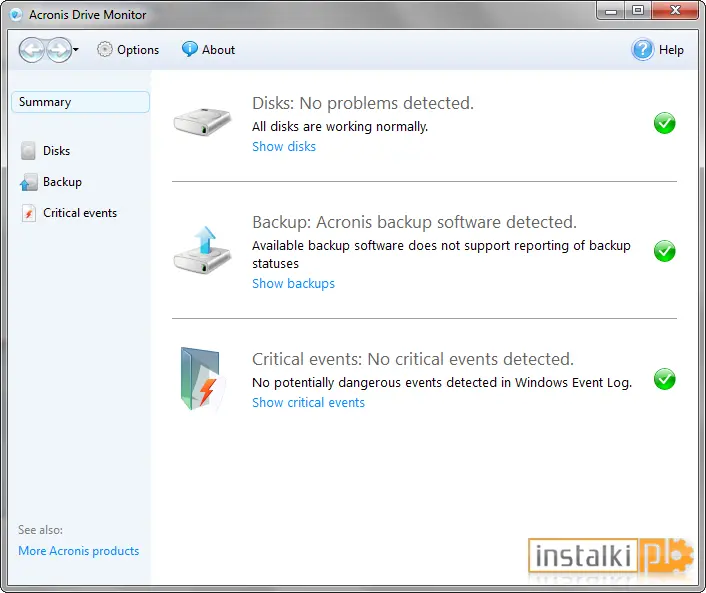Image resolution: width=706 pixels, height=593 pixels.
Task: Click the 'Backup: Acronis backup software detected.' heading
Action: pos(414,222)
